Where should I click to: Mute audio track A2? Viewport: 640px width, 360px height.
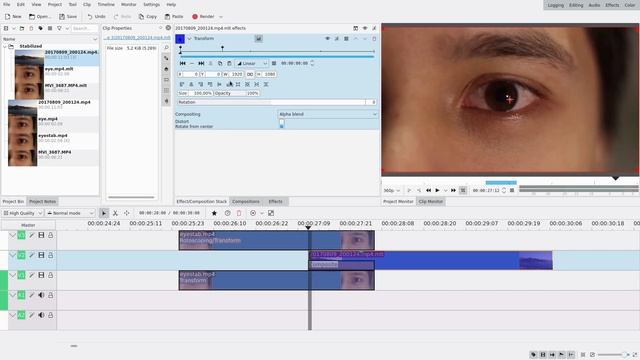pos(41,315)
